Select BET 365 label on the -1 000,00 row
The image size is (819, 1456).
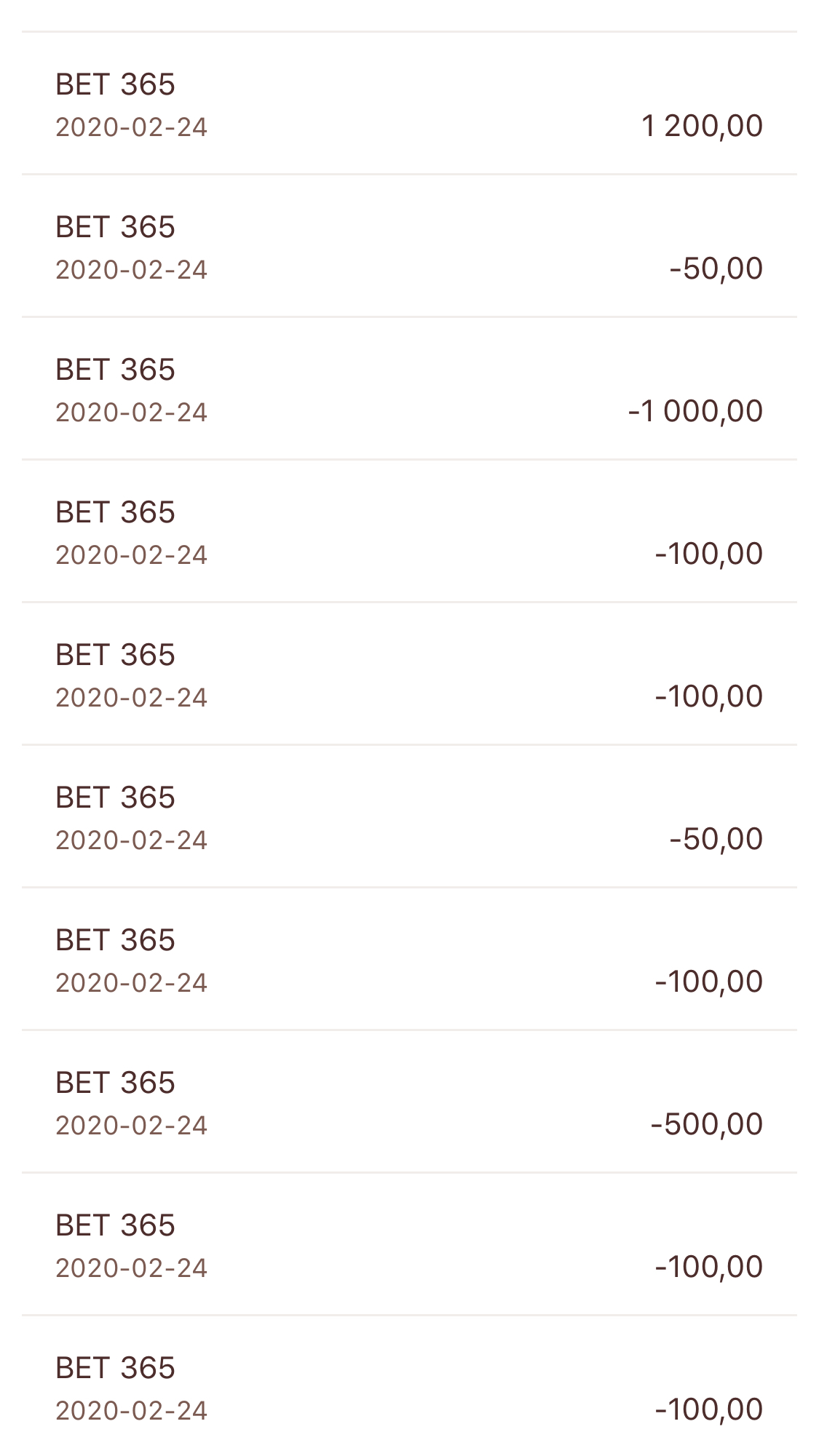click(x=115, y=370)
